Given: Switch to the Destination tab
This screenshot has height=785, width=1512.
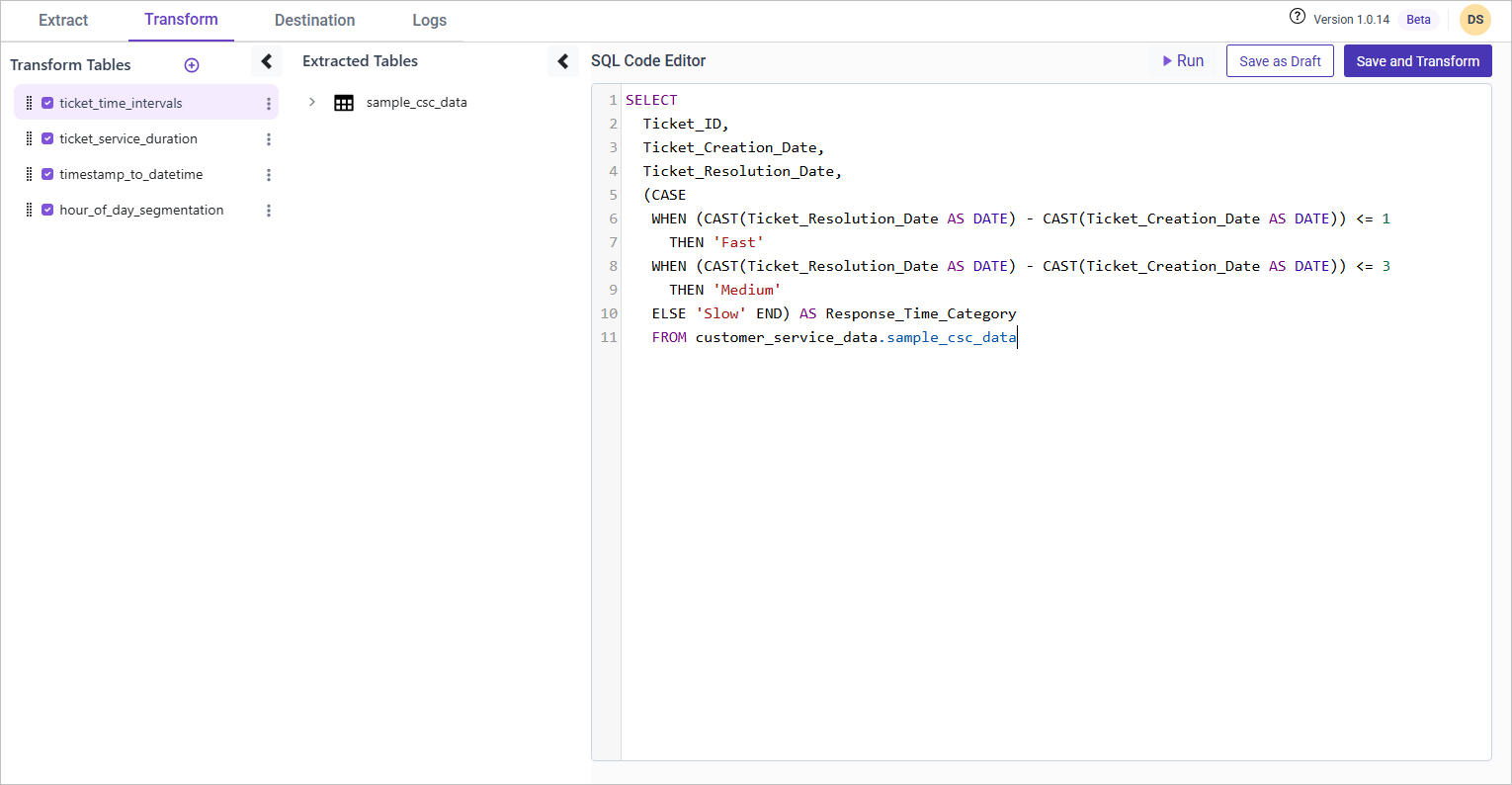Looking at the screenshot, I should [314, 21].
